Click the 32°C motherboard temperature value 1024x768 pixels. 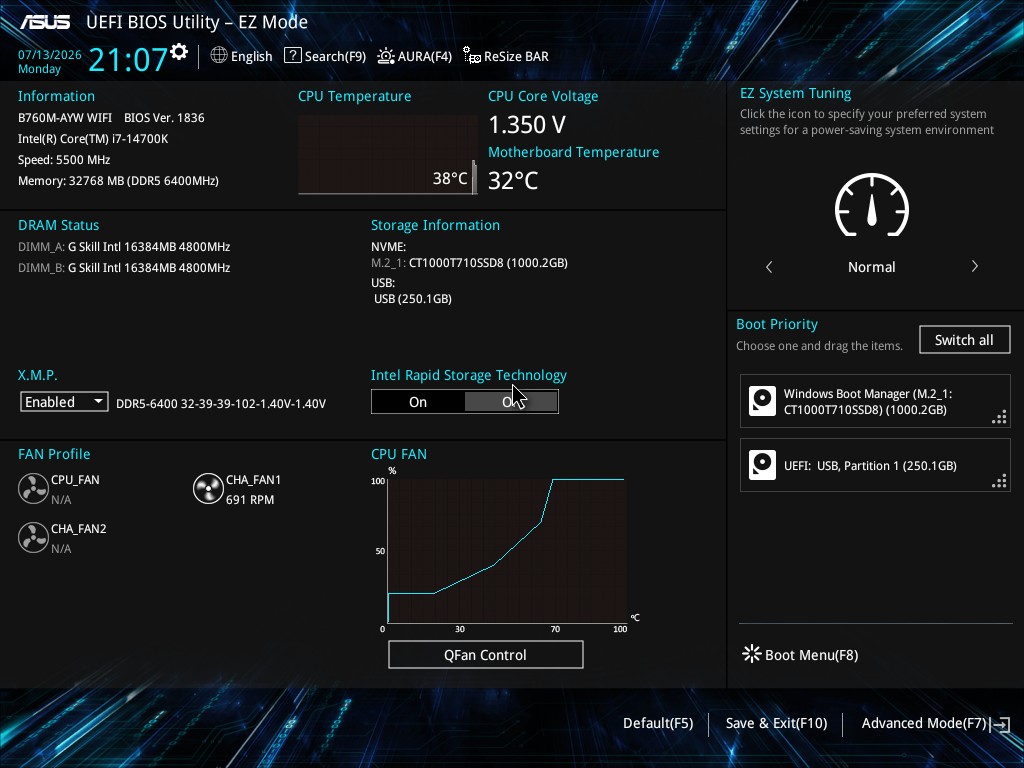tap(513, 180)
